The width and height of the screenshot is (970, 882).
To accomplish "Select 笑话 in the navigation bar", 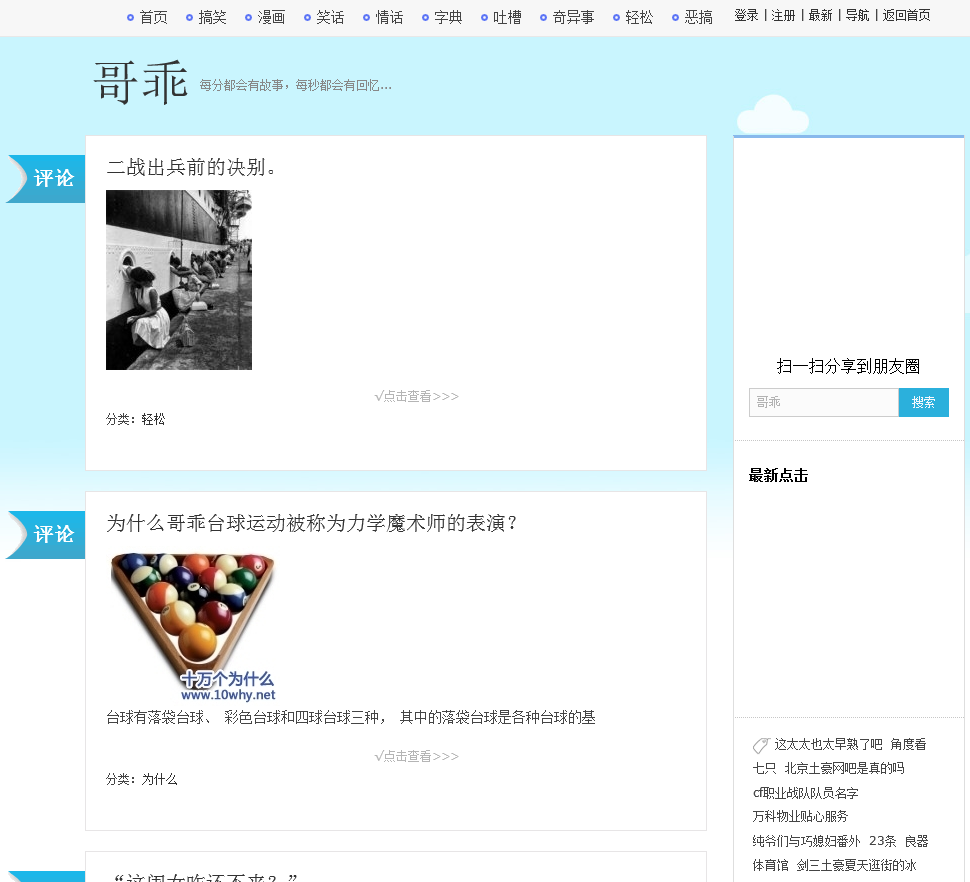I will click(x=330, y=17).
